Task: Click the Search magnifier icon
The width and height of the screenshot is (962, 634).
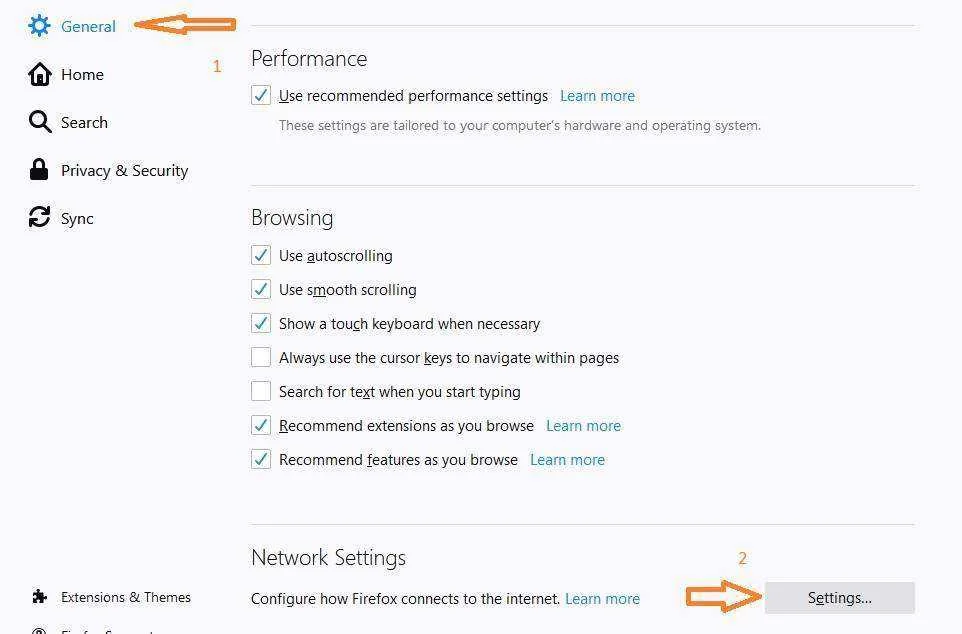Action: tap(40, 122)
